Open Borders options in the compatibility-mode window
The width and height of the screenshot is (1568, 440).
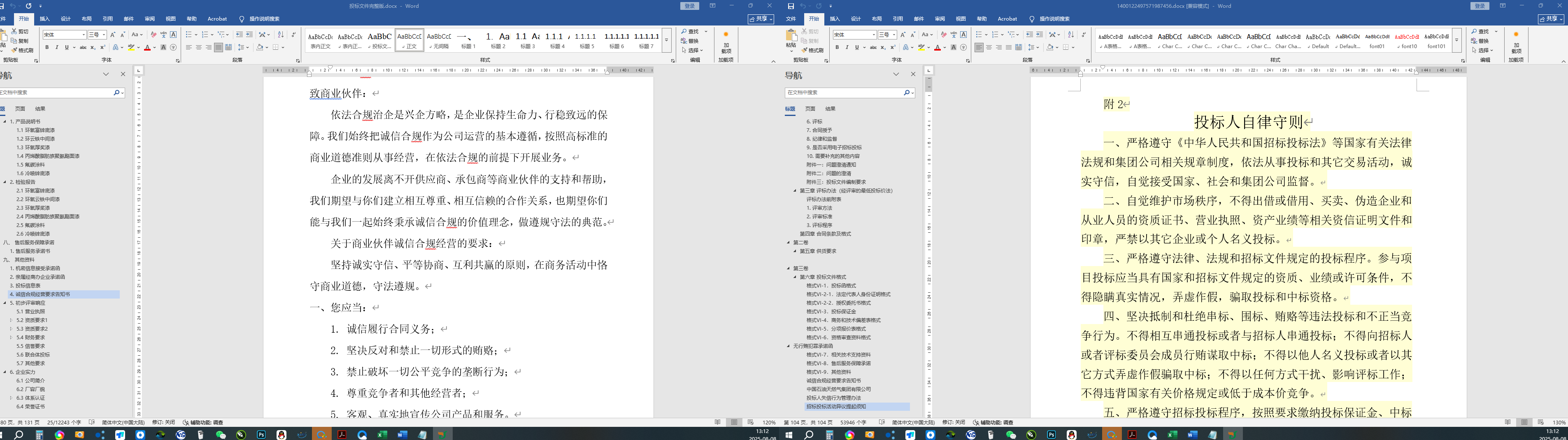pyautogui.click(x=1068, y=47)
